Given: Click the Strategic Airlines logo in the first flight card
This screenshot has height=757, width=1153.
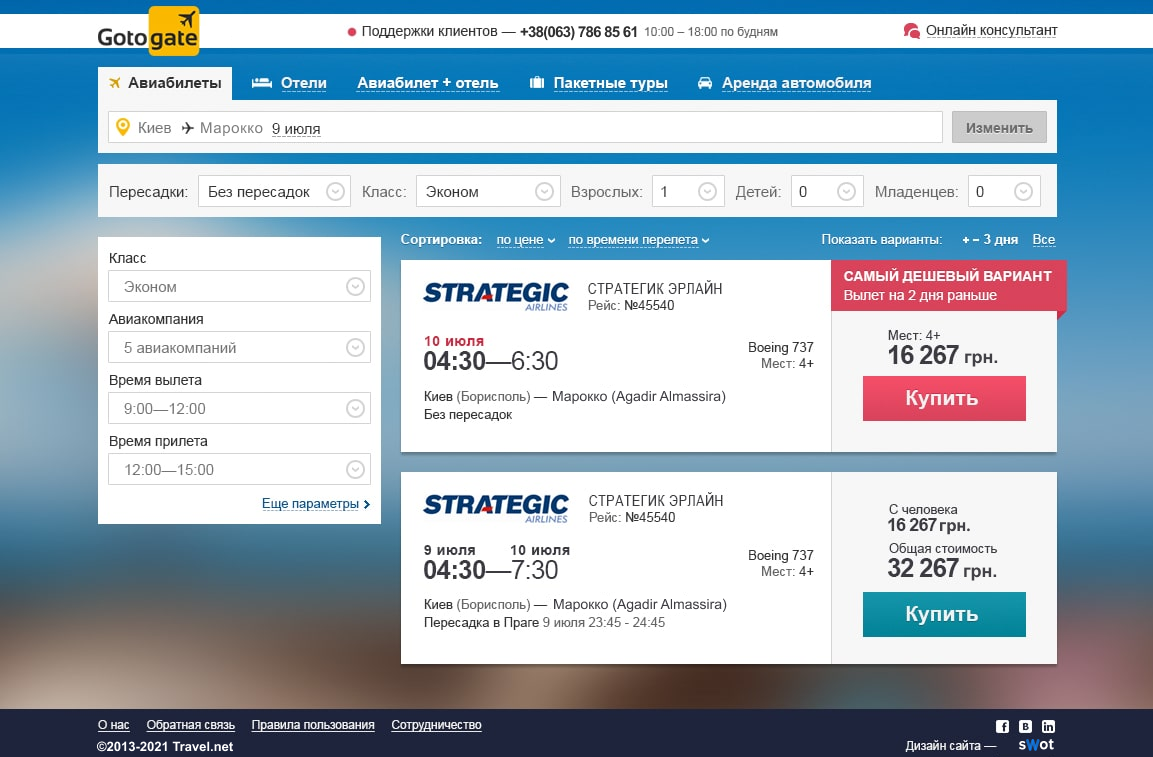Looking at the screenshot, I should (x=496, y=296).
